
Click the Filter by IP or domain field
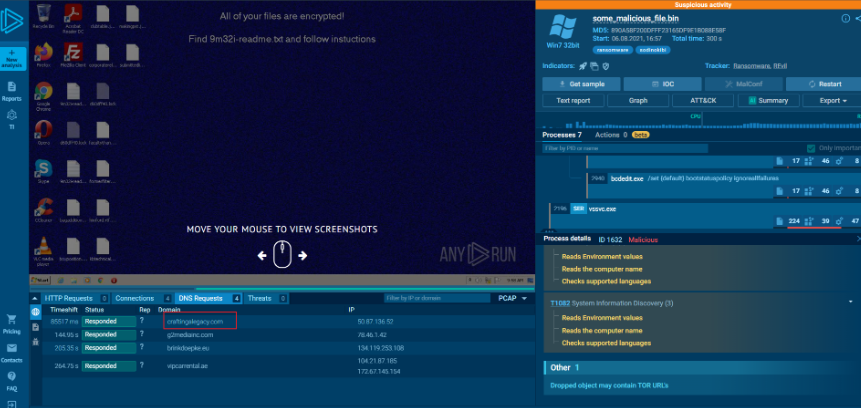click(437, 298)
